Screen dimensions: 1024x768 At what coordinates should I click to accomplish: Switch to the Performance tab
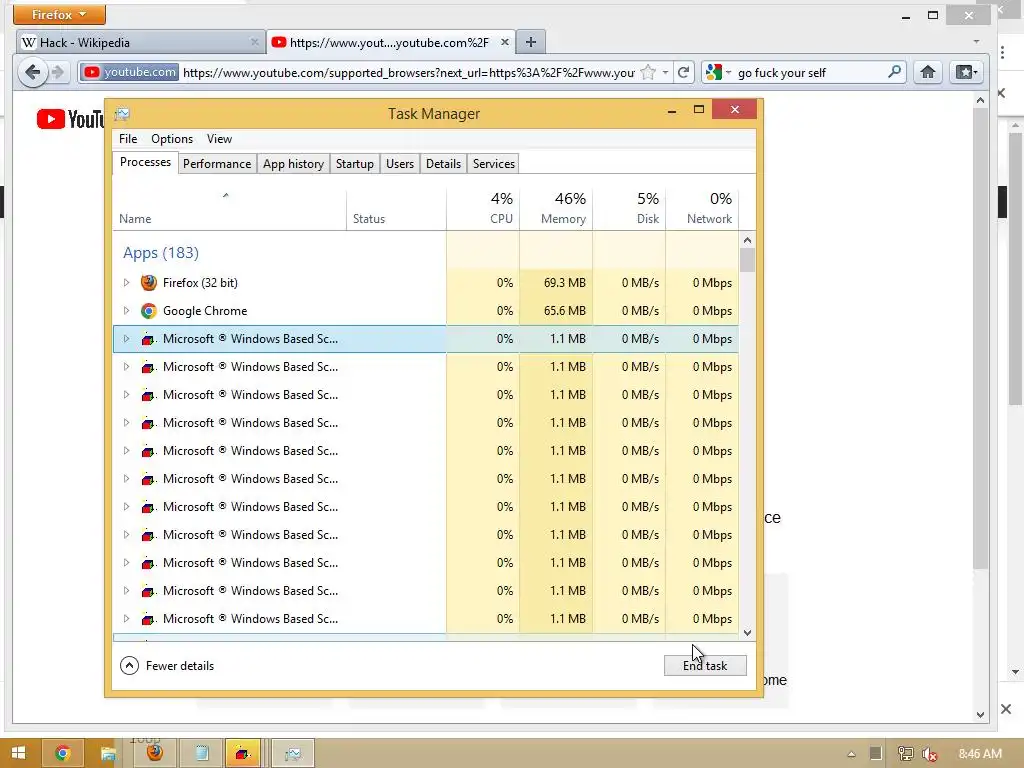pyautogui.click(x=217, y=164)
